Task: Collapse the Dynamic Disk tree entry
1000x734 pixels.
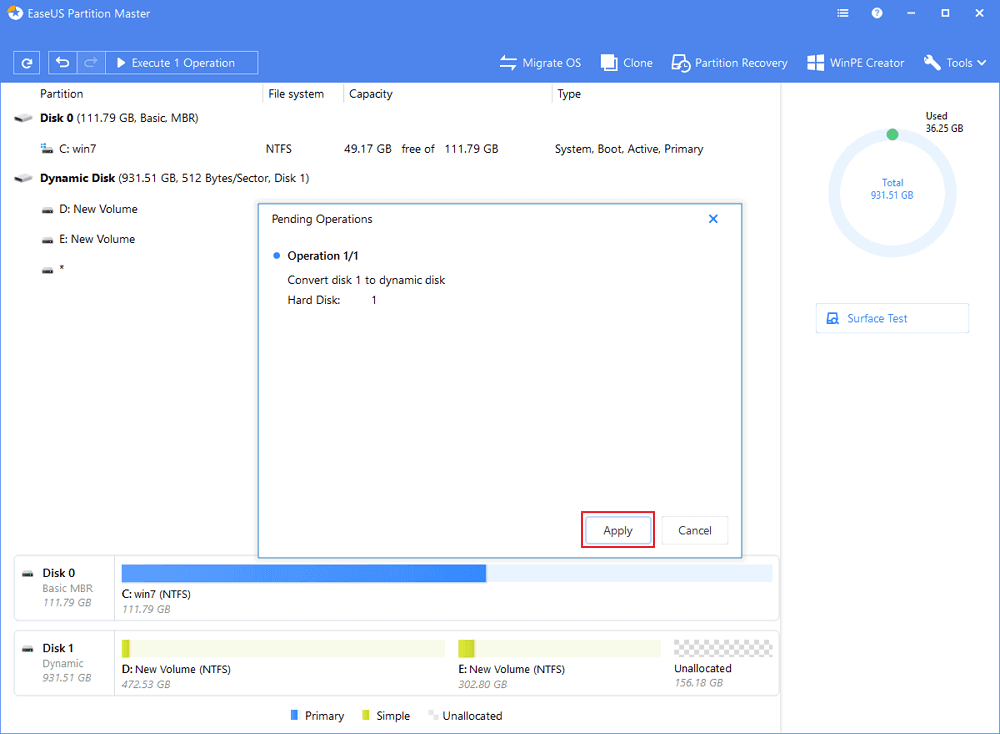Action: click(x=22, y=178)
